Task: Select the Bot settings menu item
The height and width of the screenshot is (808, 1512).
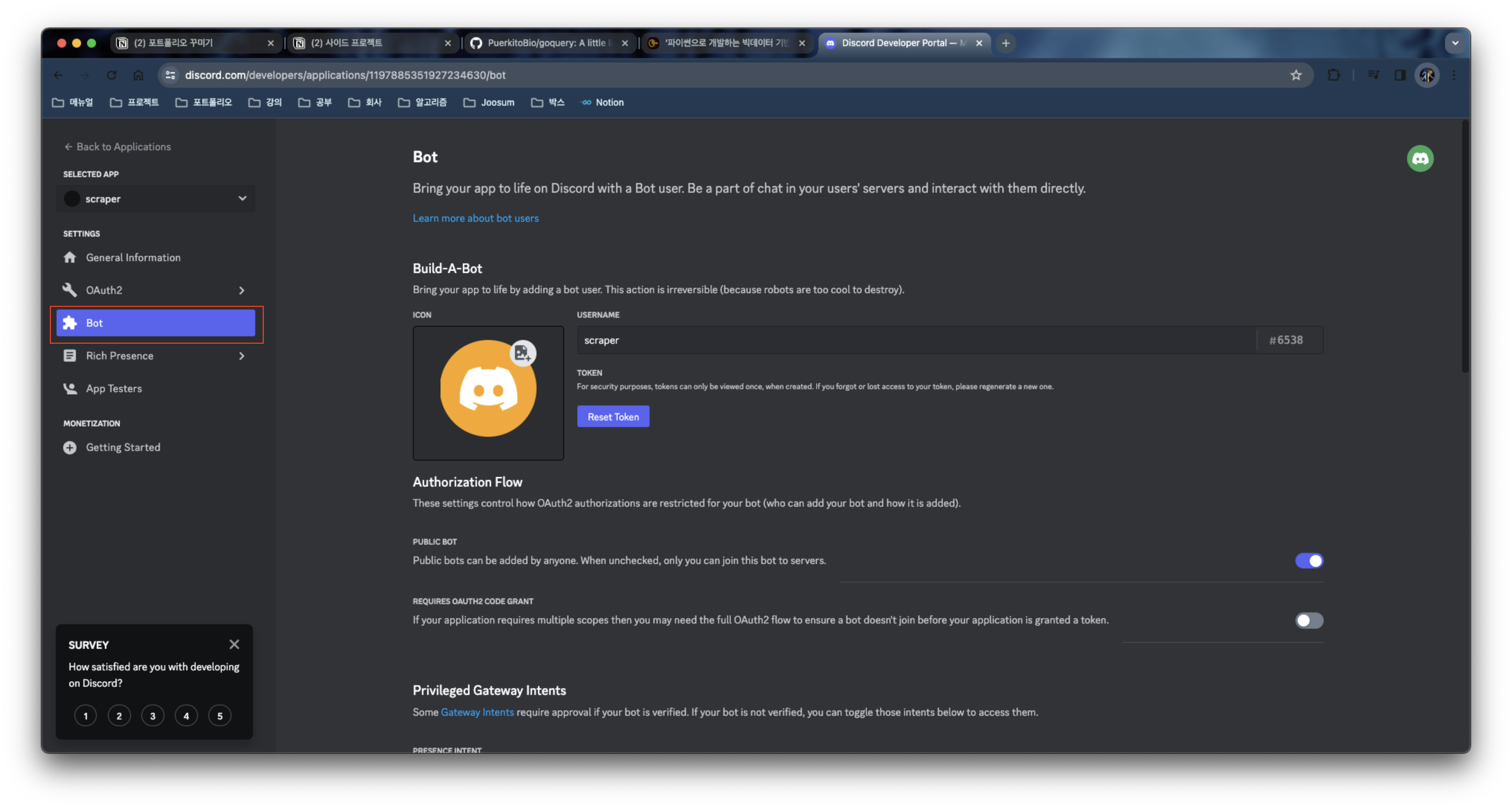Action: [156, 323]
